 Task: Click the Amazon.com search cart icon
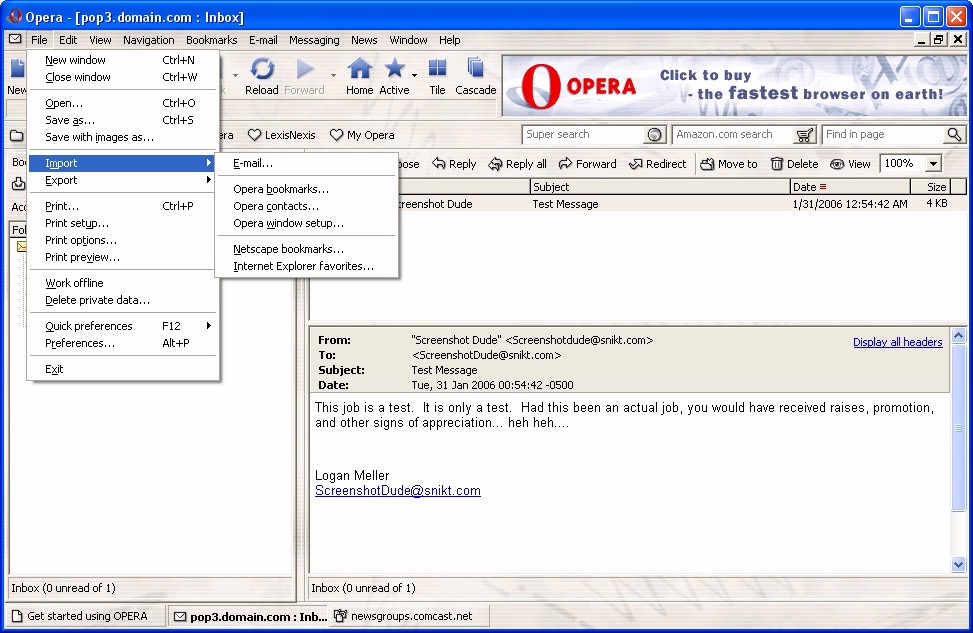pyautogui.click(x=805, y=135)
